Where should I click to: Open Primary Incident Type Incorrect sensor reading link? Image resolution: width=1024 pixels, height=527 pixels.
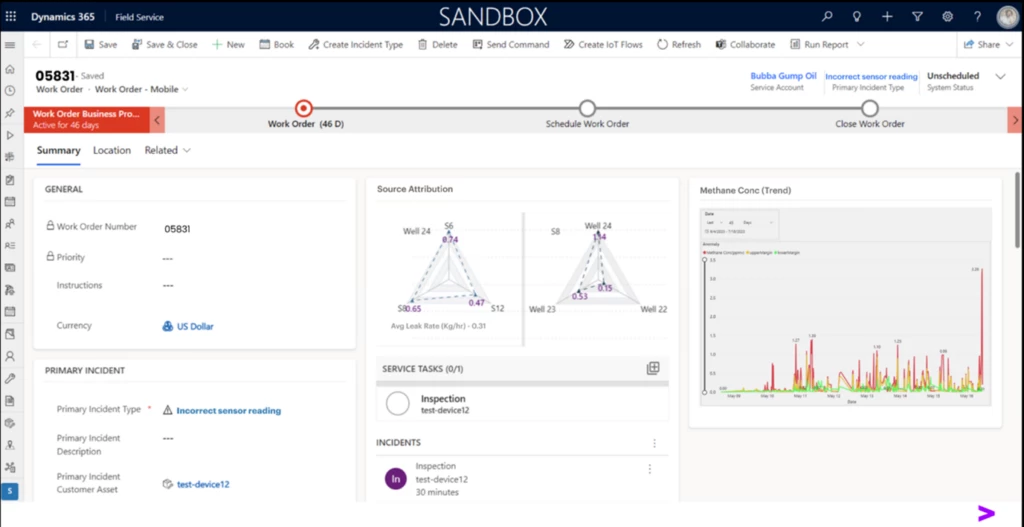pos(229,411)
